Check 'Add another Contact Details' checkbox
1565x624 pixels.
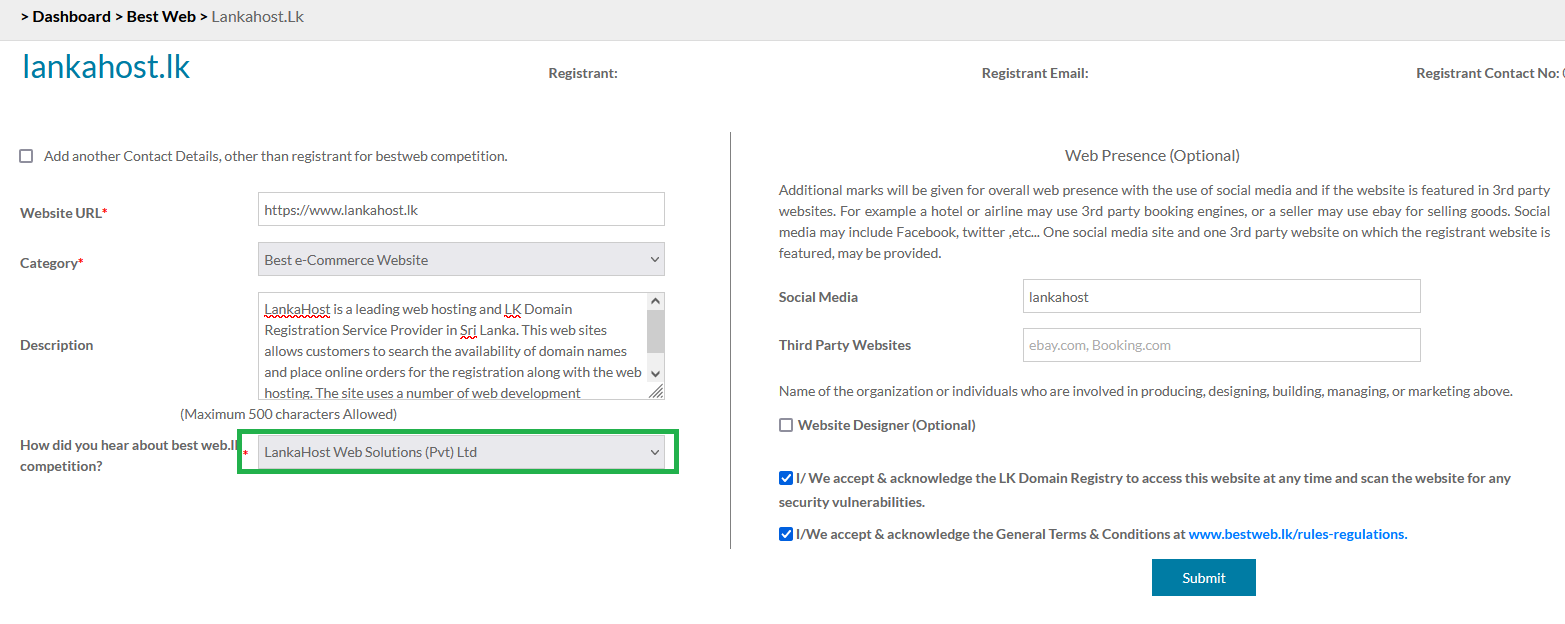26,156
